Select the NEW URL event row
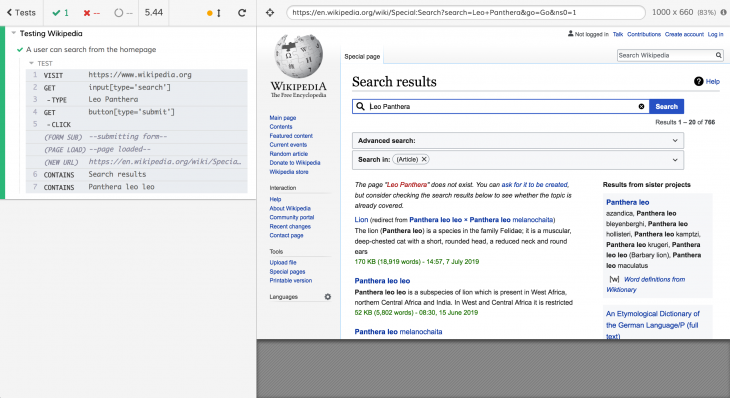The height and width of the screenshot is (398, 730). pyautogui.click(x=137, y=162)
